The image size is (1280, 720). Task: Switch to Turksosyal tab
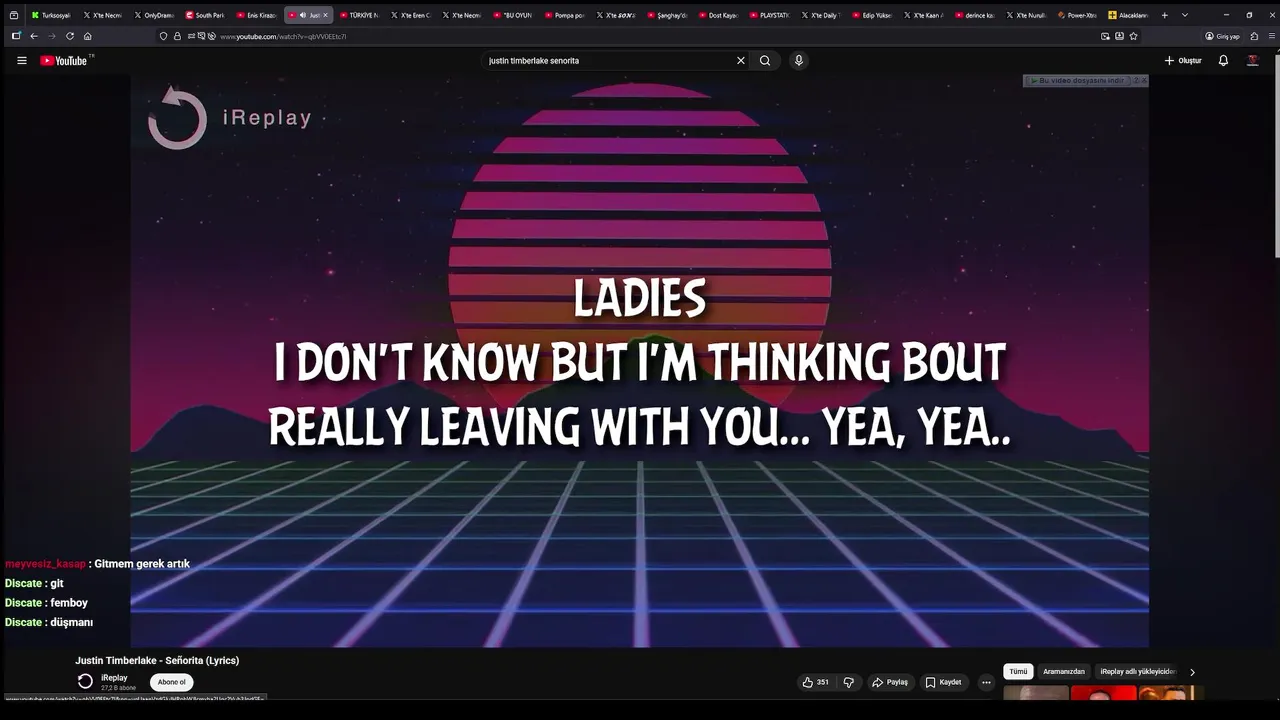(51, 15)
